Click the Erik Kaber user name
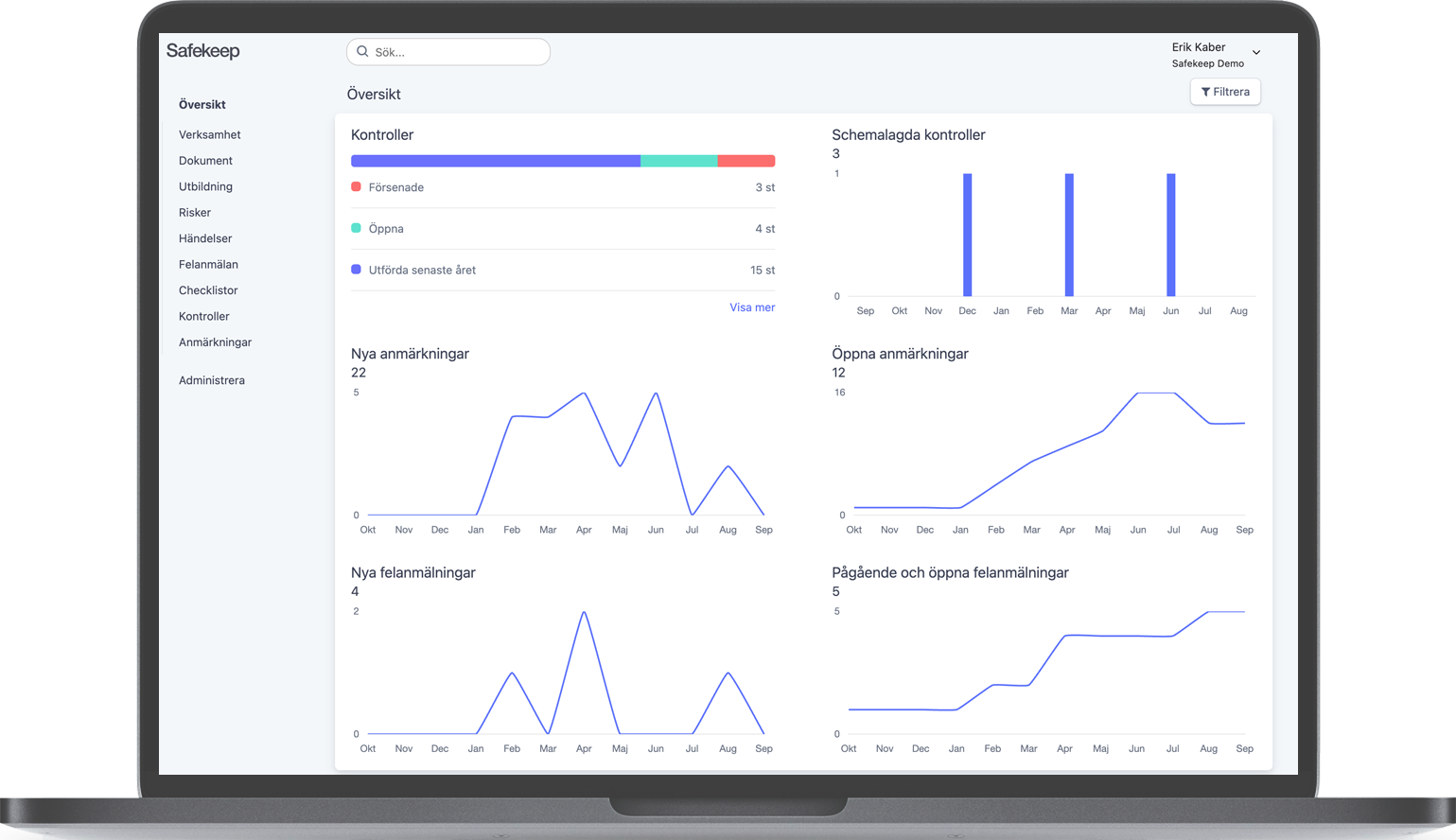Viewport: 1456px width, 840px height. coord(1199,47)
